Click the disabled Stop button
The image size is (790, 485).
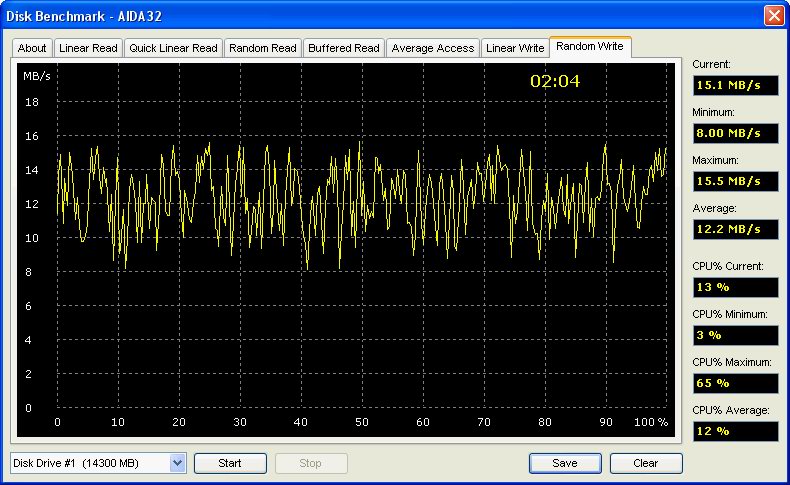click(x=310, y=463)
